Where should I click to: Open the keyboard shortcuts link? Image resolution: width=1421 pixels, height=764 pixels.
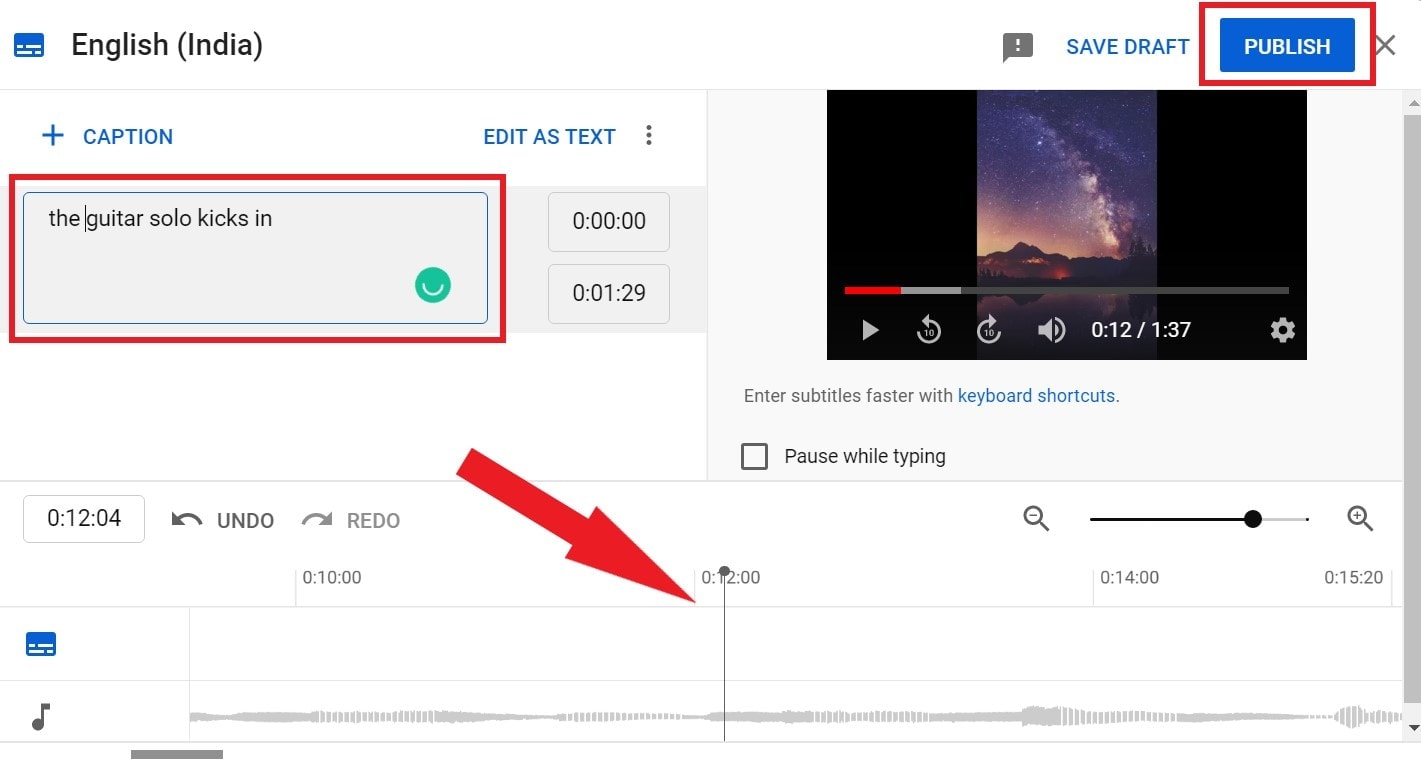(1036, 396)
